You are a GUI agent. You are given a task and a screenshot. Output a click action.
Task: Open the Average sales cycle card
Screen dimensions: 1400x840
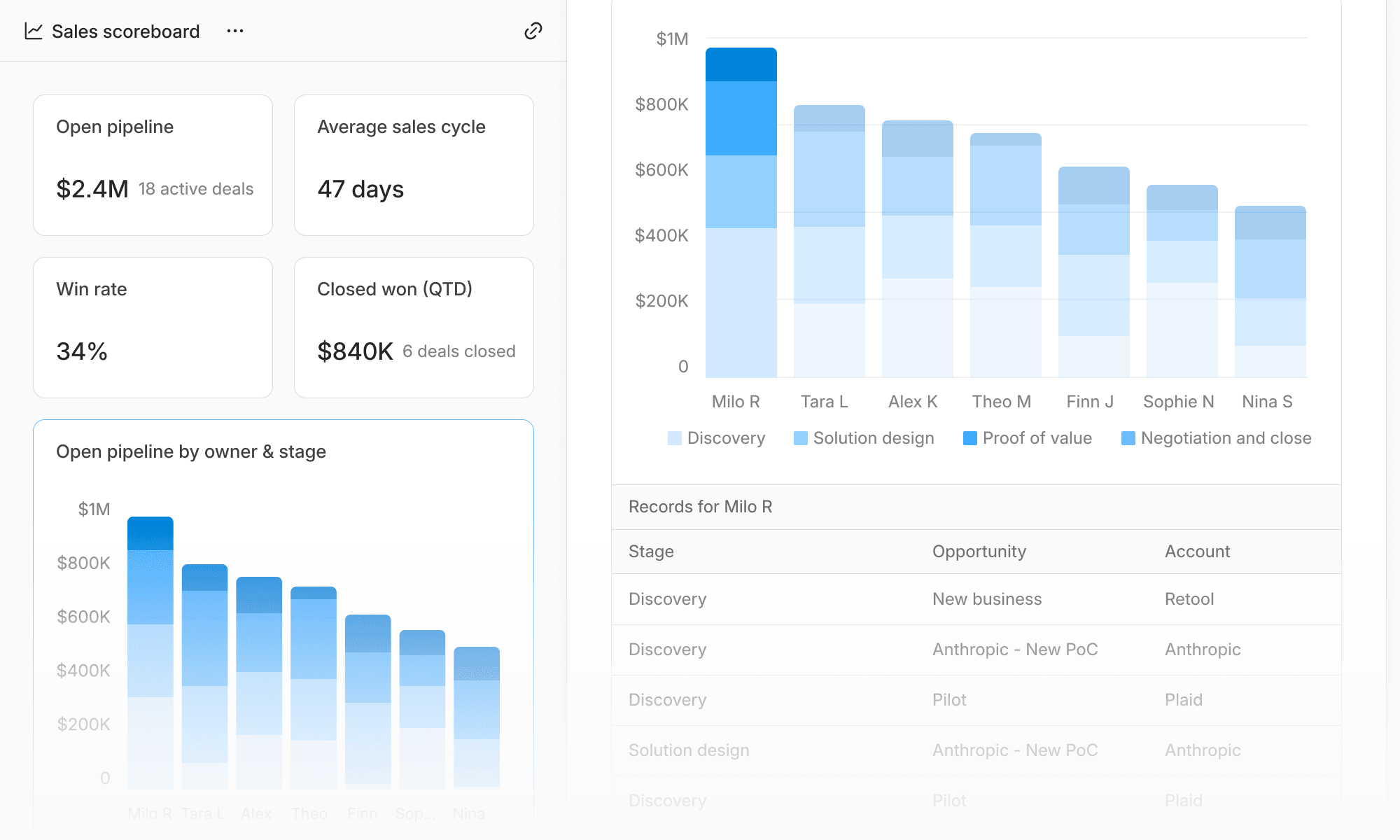[414, 165]
